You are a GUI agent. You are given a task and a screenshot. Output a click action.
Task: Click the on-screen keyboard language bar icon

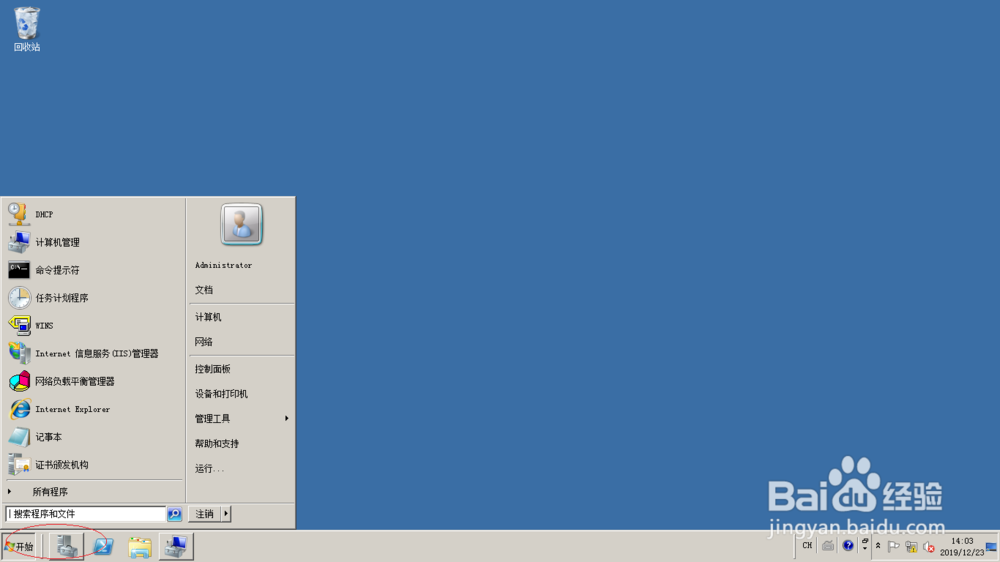point(828,545)
